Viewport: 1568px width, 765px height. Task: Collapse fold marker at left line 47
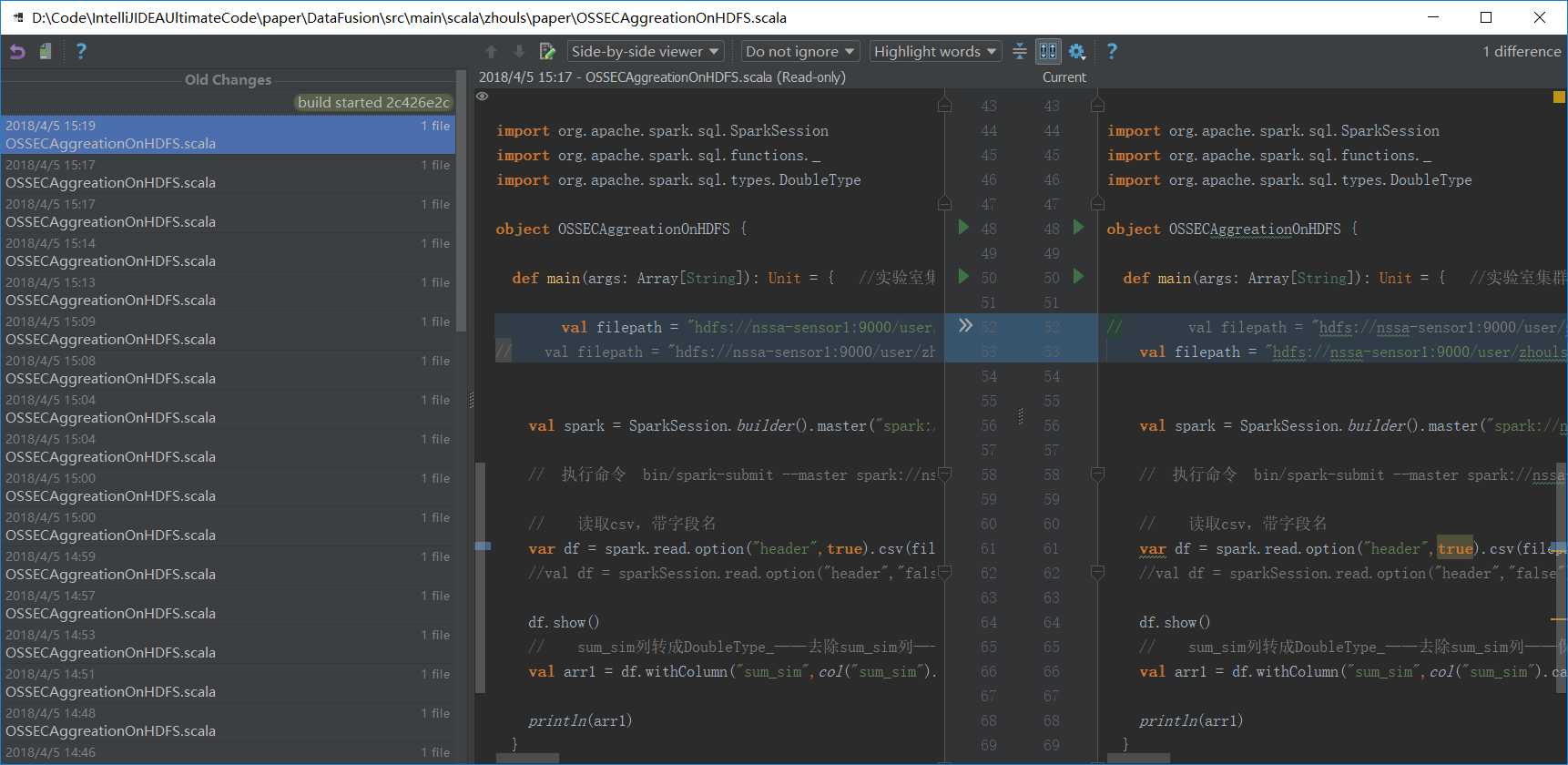944,203
